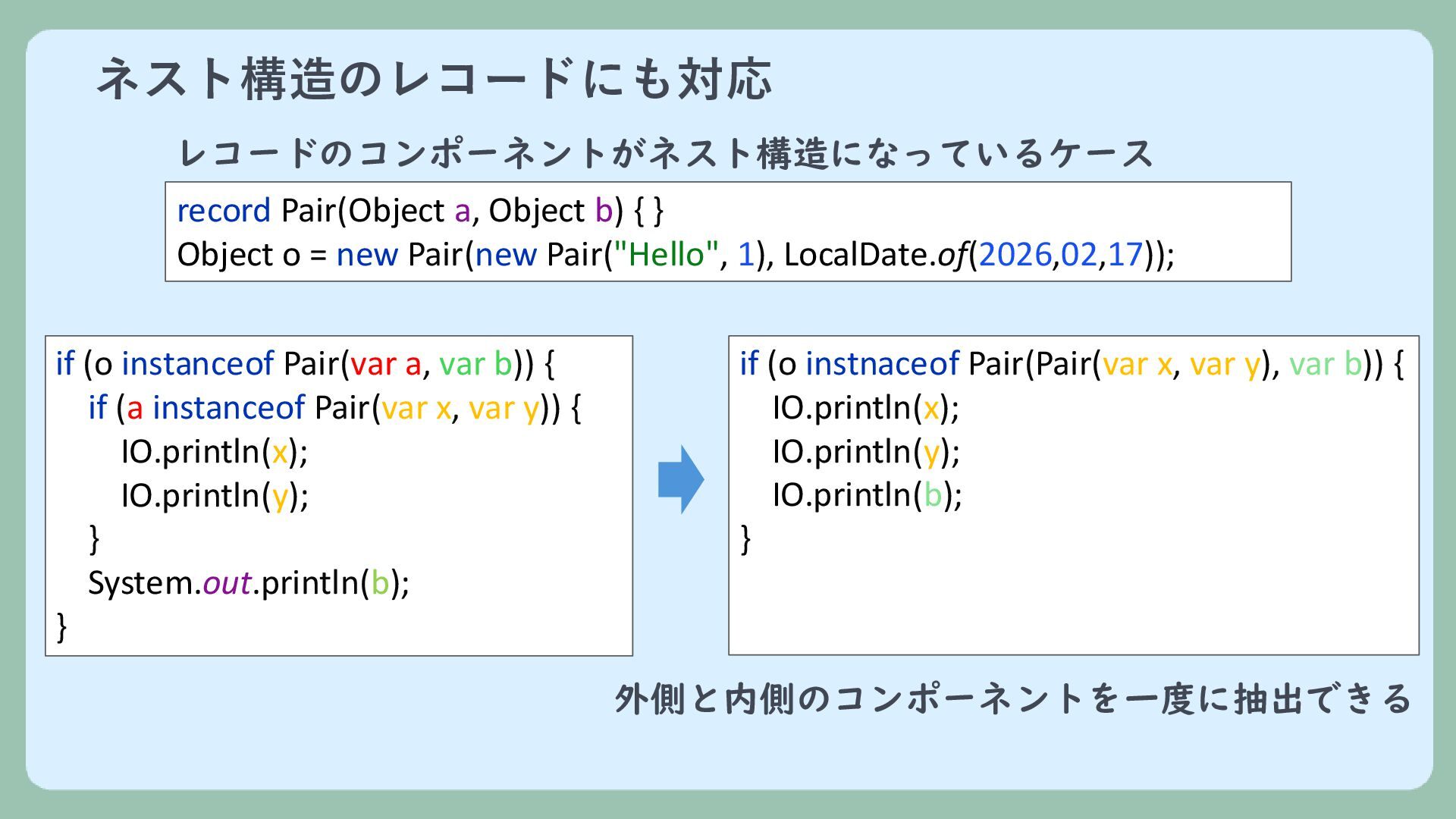Click the green 'var b' in the right code box
The height and width of the screenshot is (819, 1456).
click(1325, 364)
